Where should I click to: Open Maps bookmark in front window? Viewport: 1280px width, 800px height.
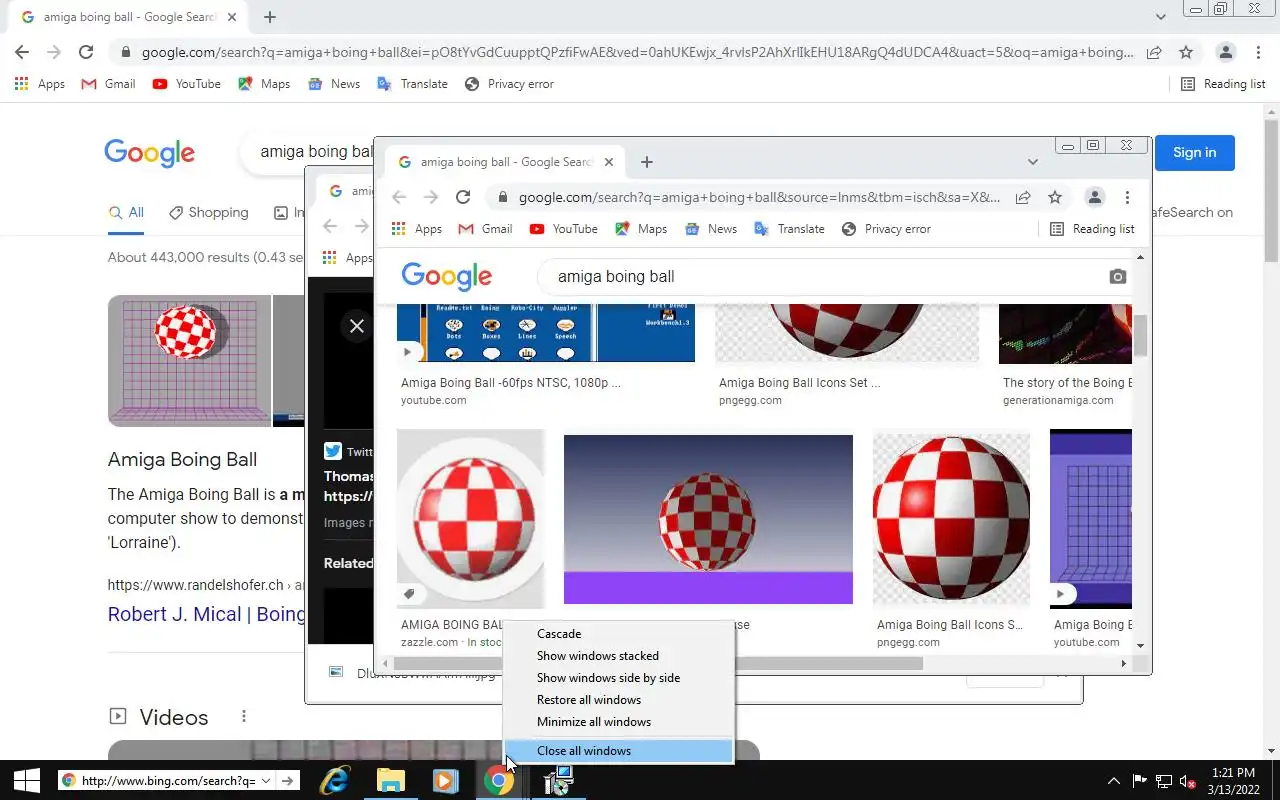tap(641, 229)
